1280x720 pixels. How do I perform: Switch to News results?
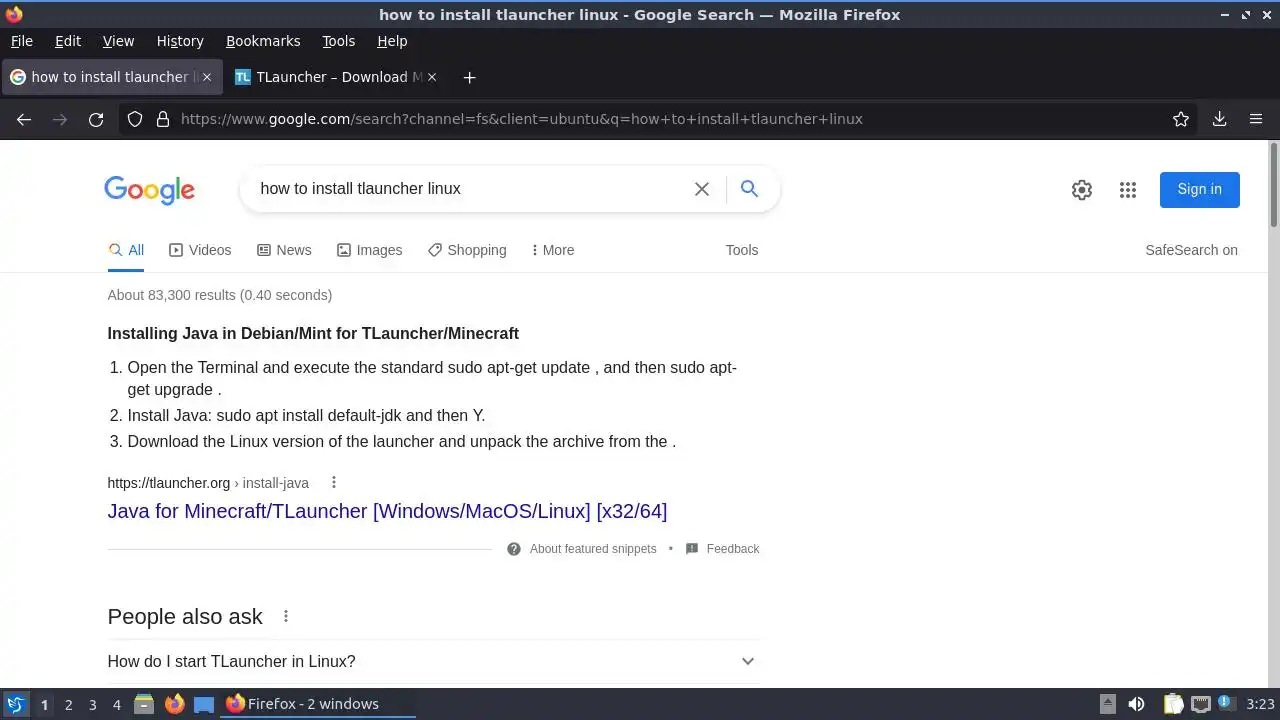(284, 250)
